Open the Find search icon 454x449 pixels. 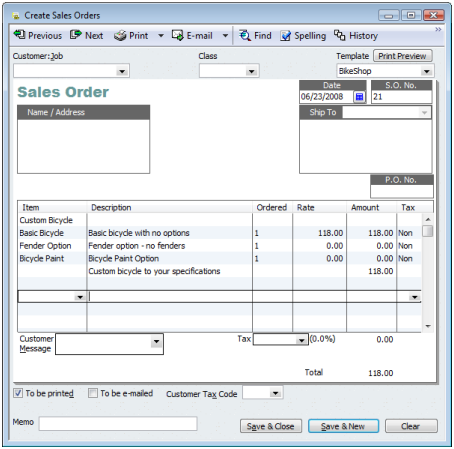point(245,35)
